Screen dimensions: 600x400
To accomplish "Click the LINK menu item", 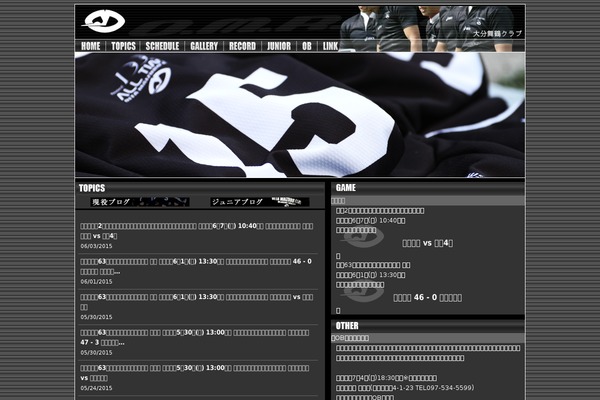I will pyautogui.click(x=330, y=46).
